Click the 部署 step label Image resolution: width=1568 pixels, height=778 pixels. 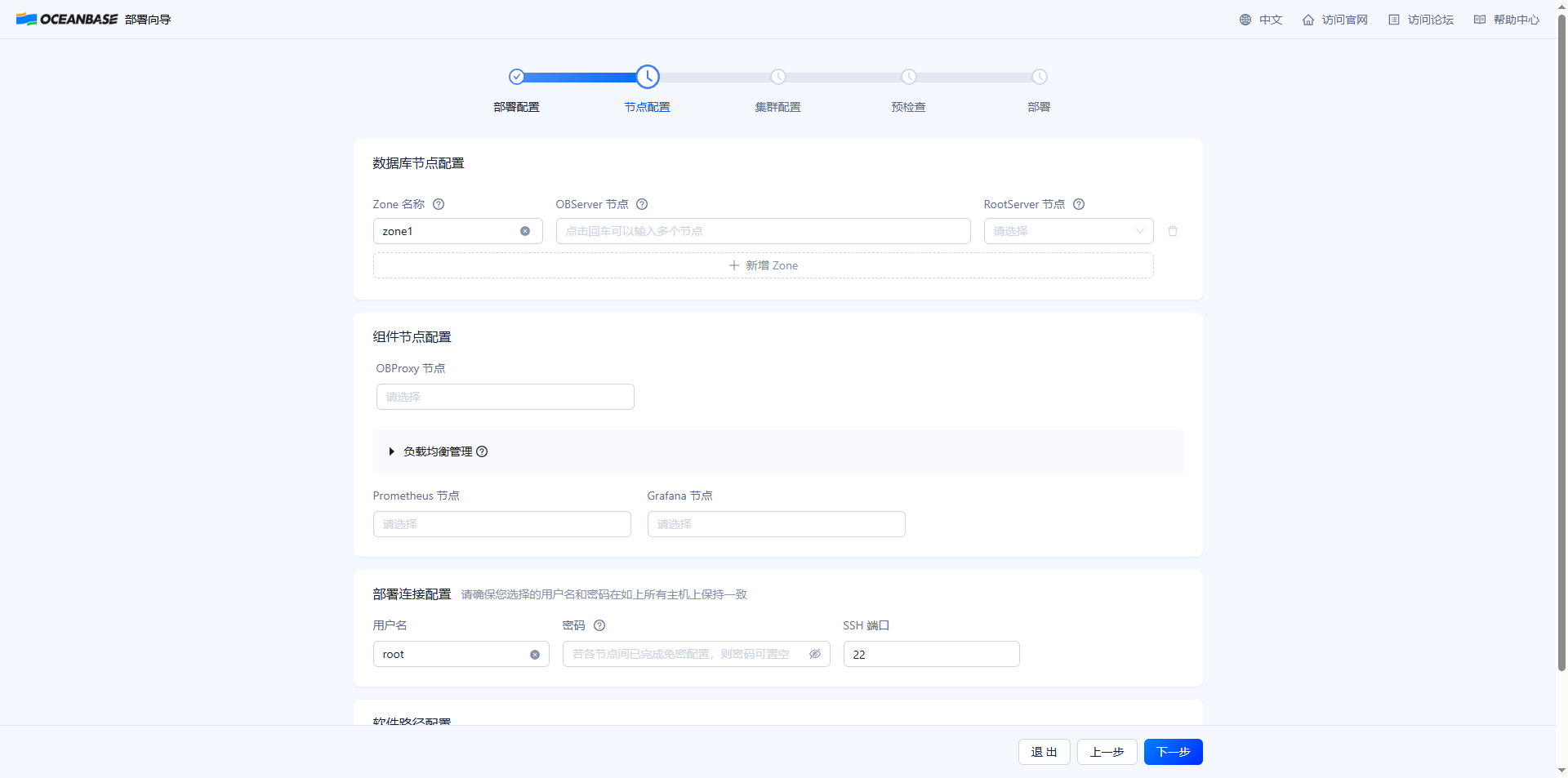point(1040,107)
